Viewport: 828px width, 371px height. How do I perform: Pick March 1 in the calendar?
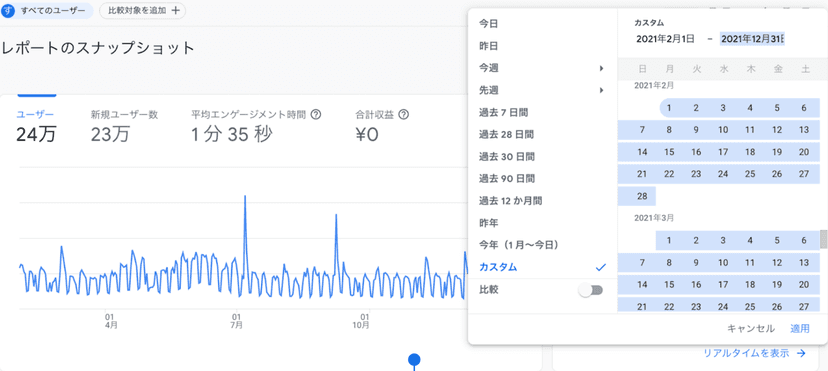pyautogui.click(x=669, y=241)
